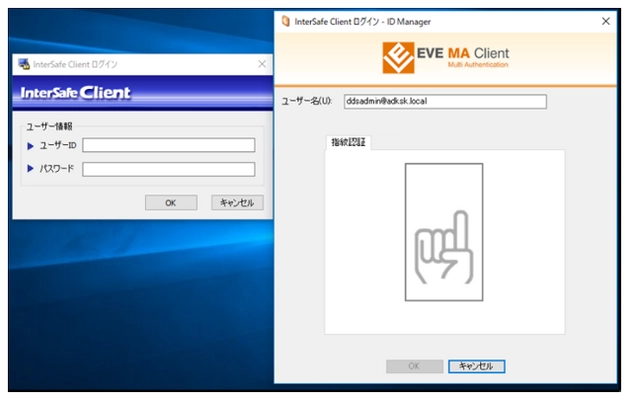Image resolution: width=631 pixels, height=400 pixels.
Task: Click the password (パスワード) input field
Action: 169,169
